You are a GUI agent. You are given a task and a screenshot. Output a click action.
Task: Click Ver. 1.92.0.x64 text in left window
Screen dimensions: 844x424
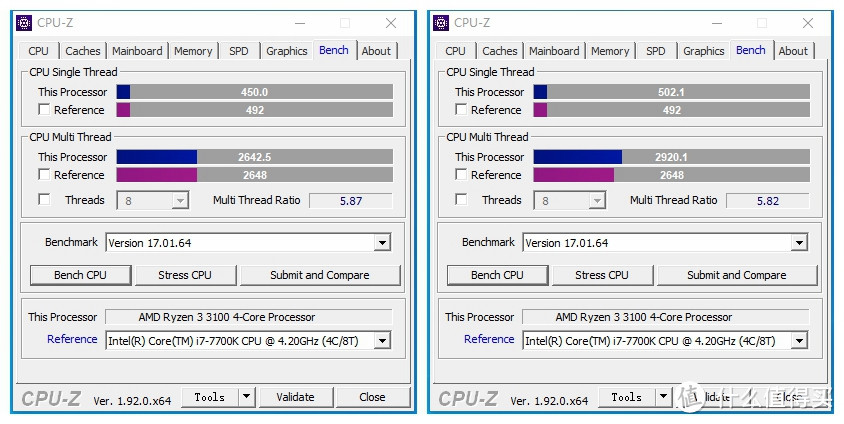[132, 401]
